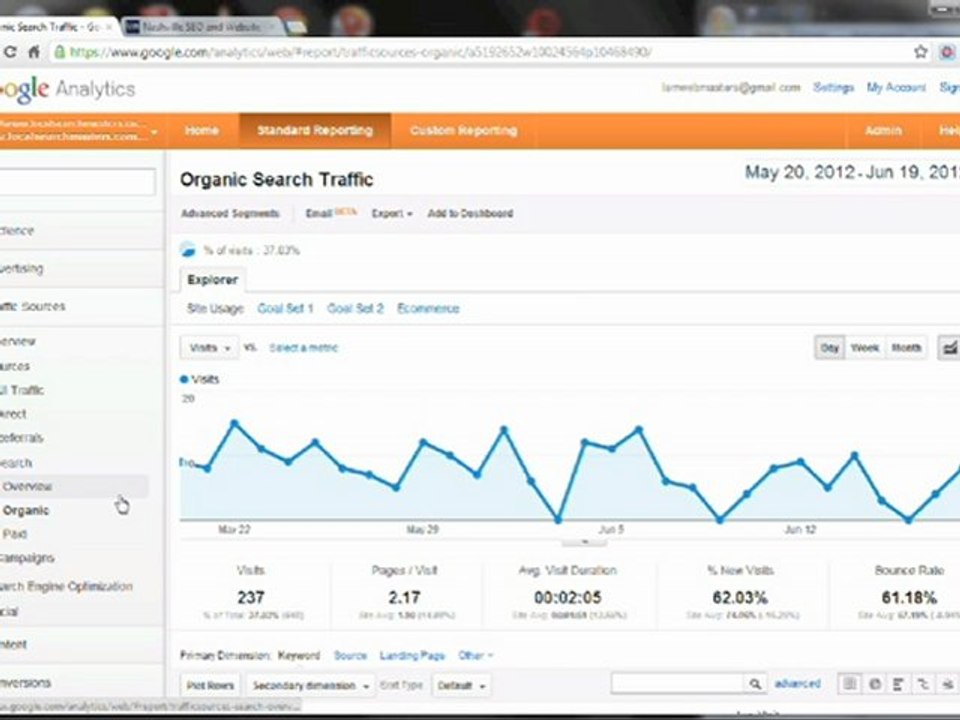This screenshot has height=720, width=960.
Task: Open the advanced filter link
Action: point(797,684)
